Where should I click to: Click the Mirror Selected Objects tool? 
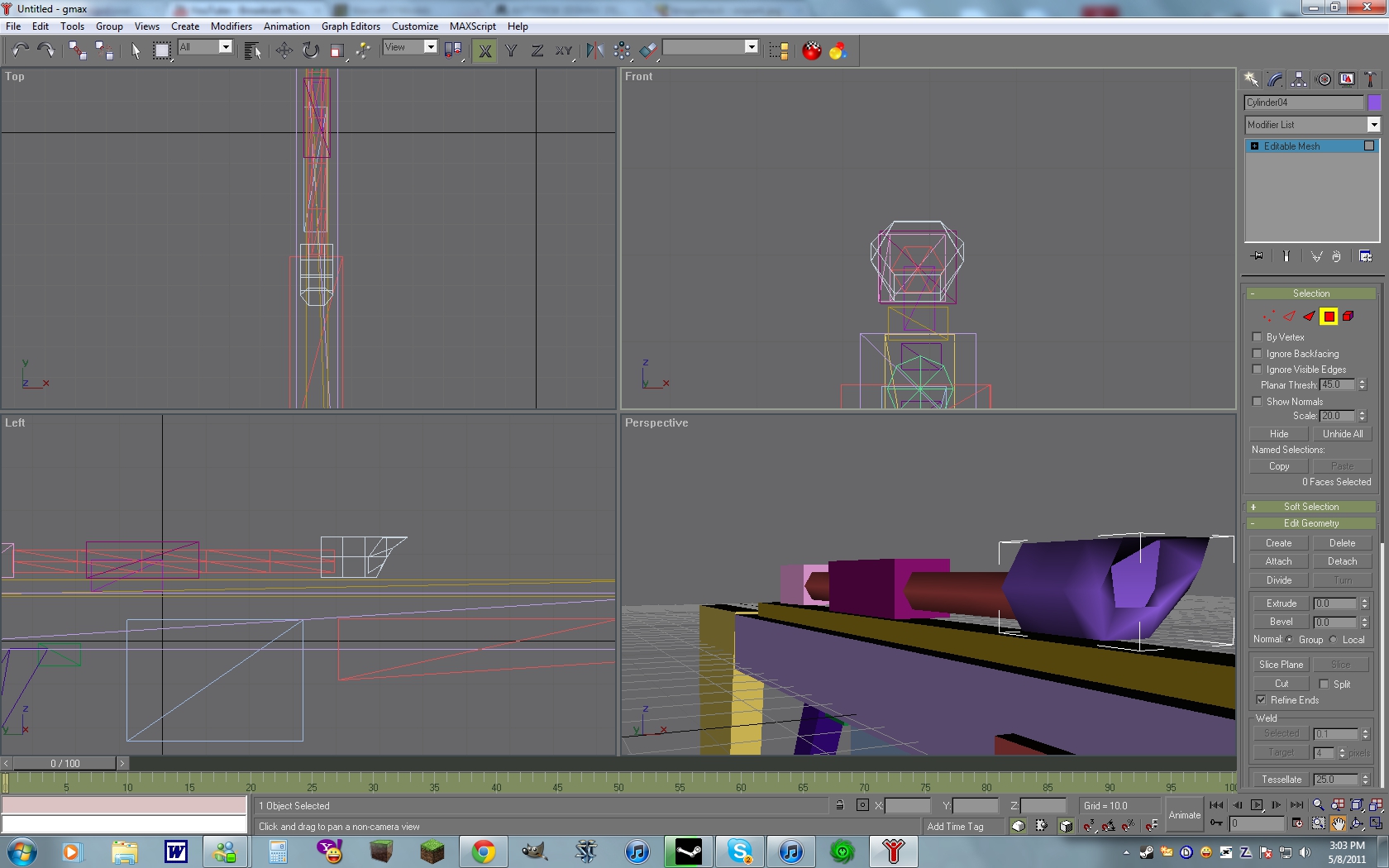coord(594,50)
